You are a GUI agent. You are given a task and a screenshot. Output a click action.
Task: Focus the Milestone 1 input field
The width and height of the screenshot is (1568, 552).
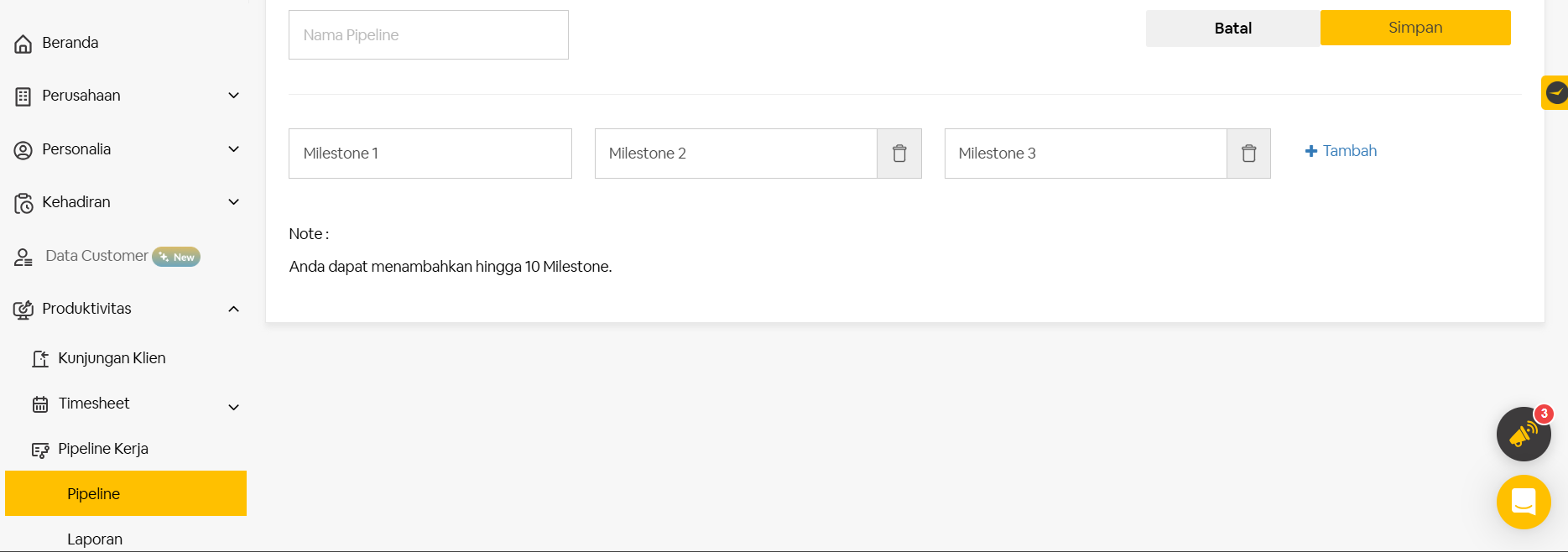click(430, 154)
